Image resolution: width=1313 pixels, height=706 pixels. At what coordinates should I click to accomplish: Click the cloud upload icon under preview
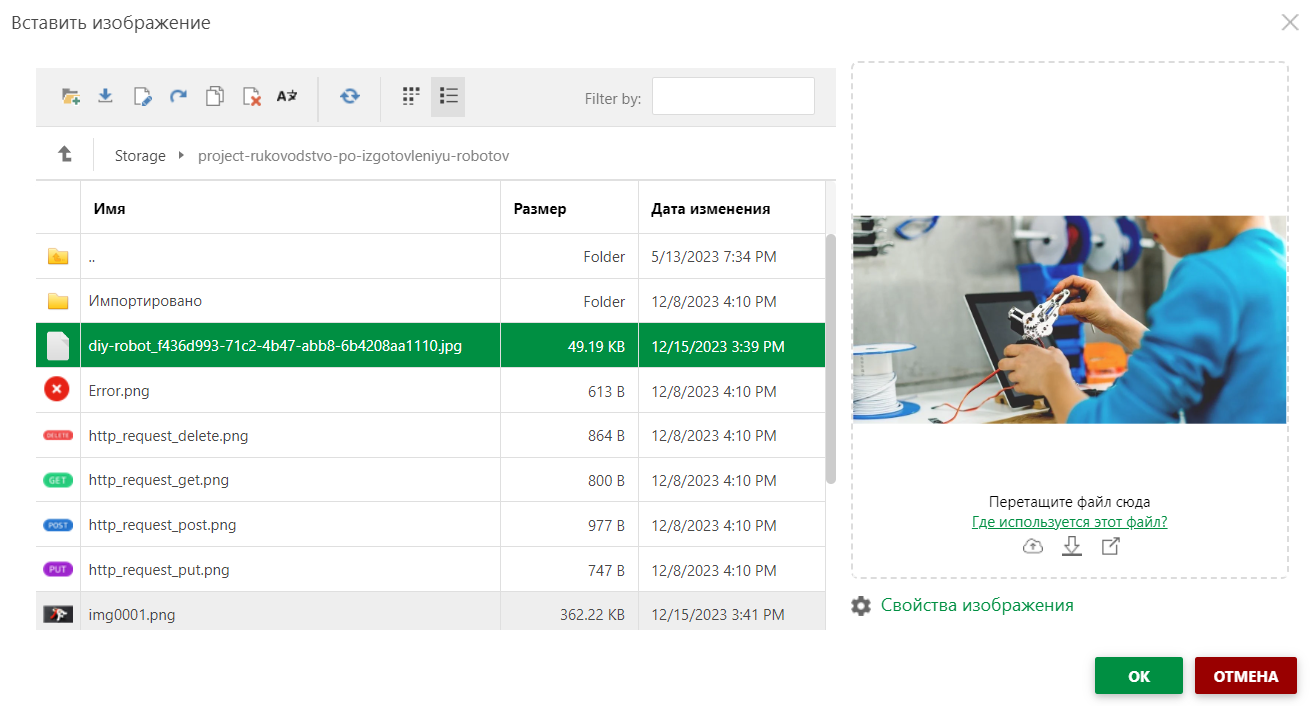click(1033, 546)
